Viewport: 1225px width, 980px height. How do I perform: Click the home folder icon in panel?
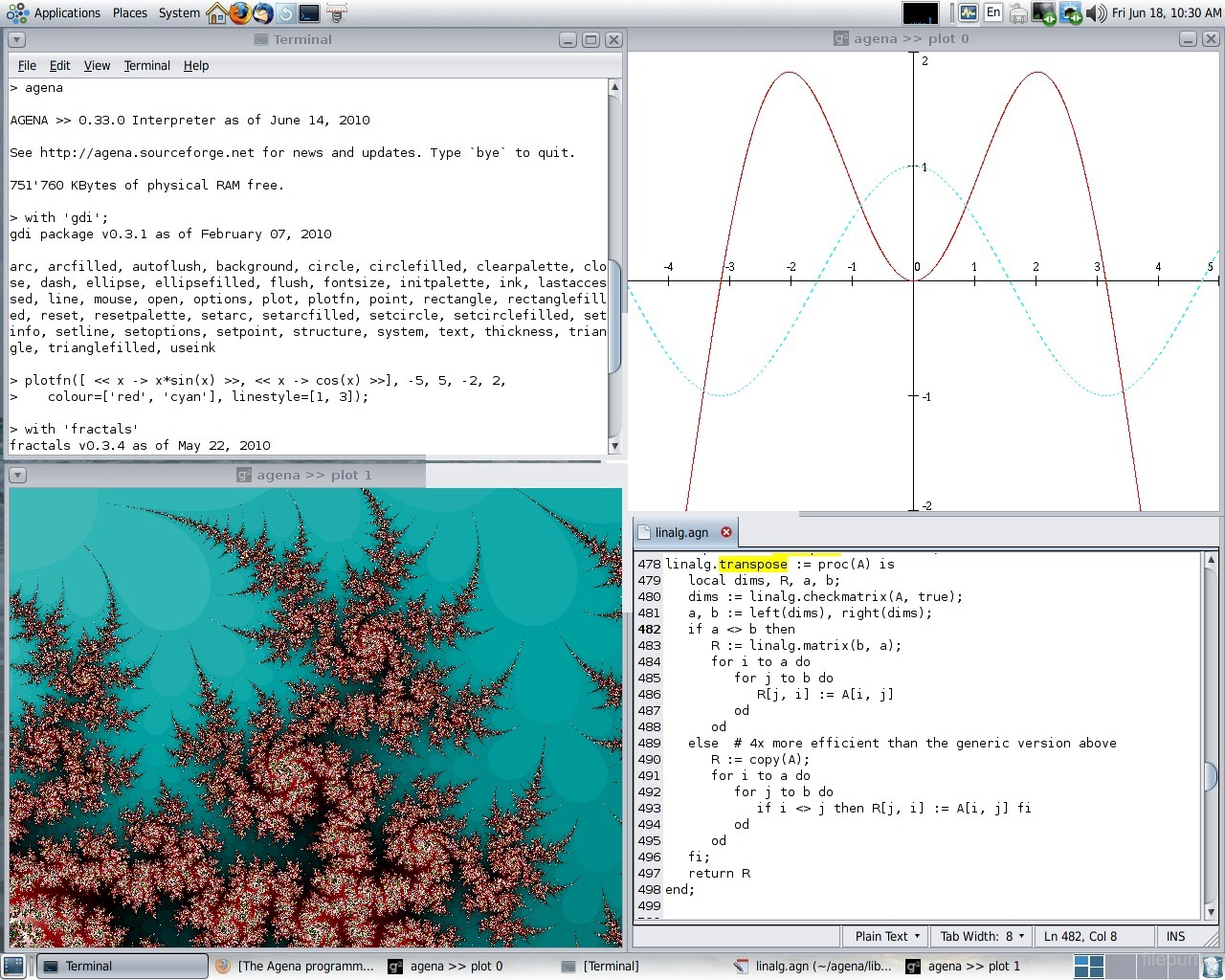(x=217, y=13)
